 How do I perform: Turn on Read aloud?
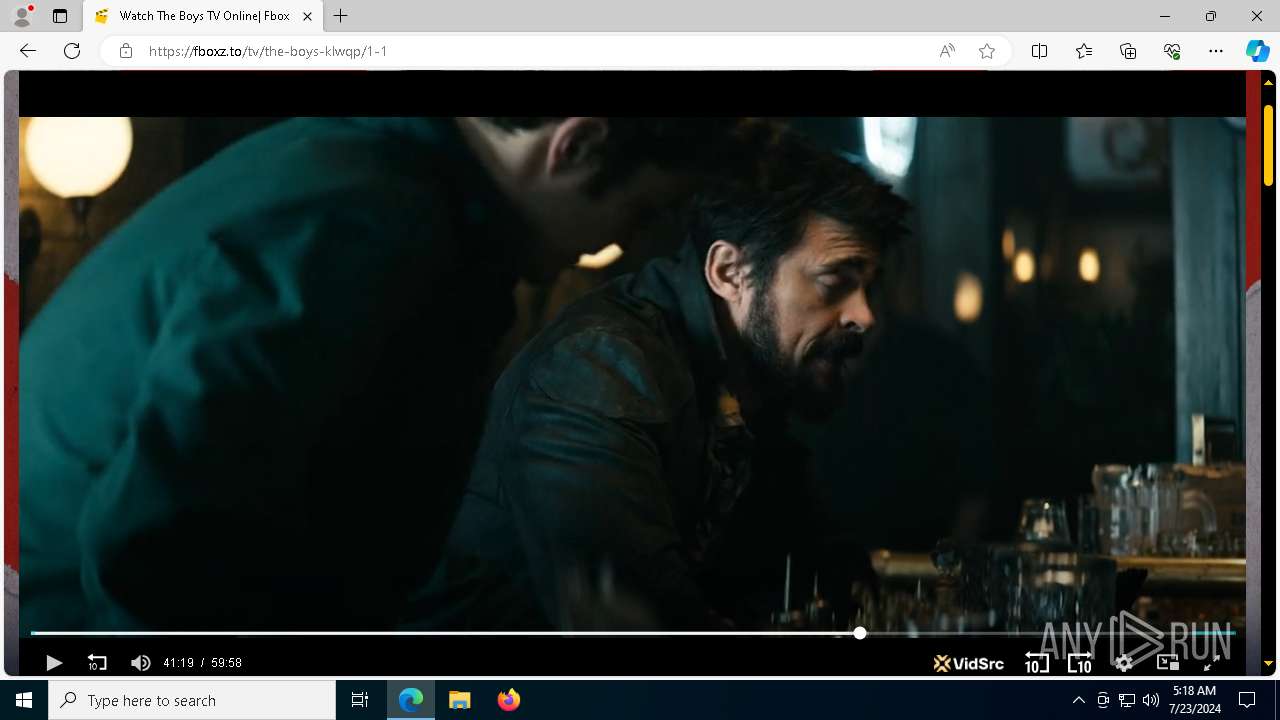coord(947,51)
